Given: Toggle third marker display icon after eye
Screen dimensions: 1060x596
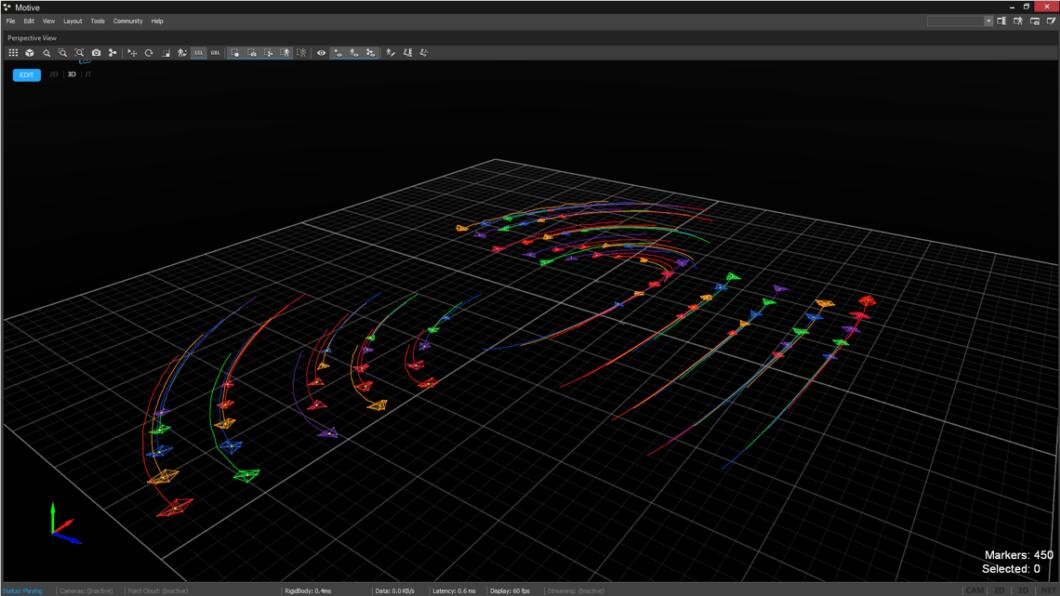Looking at the screenshot, I should point(370,53).
